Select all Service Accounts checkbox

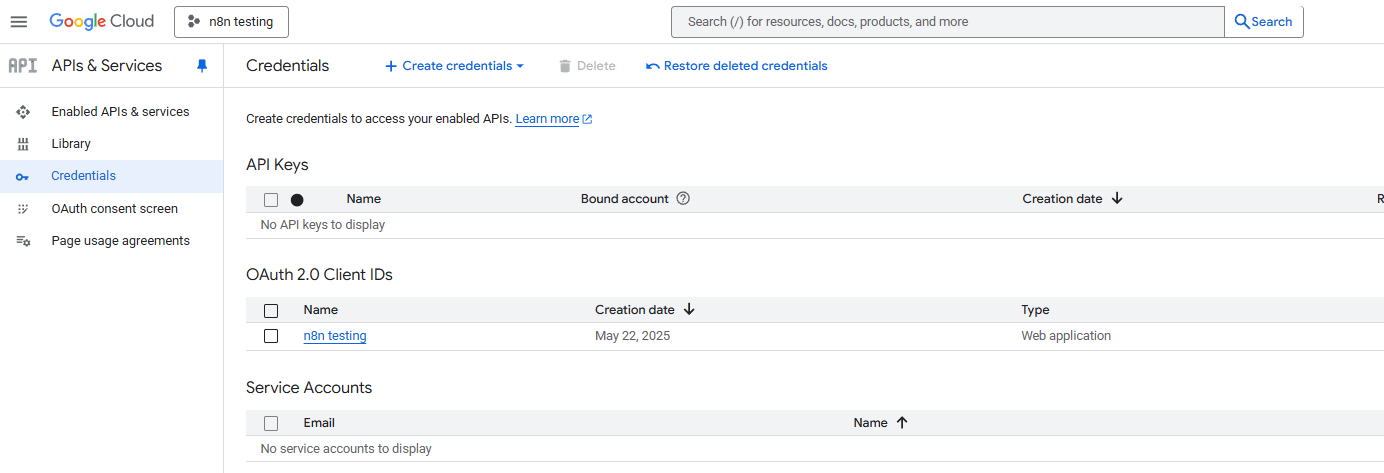(271, 423)
